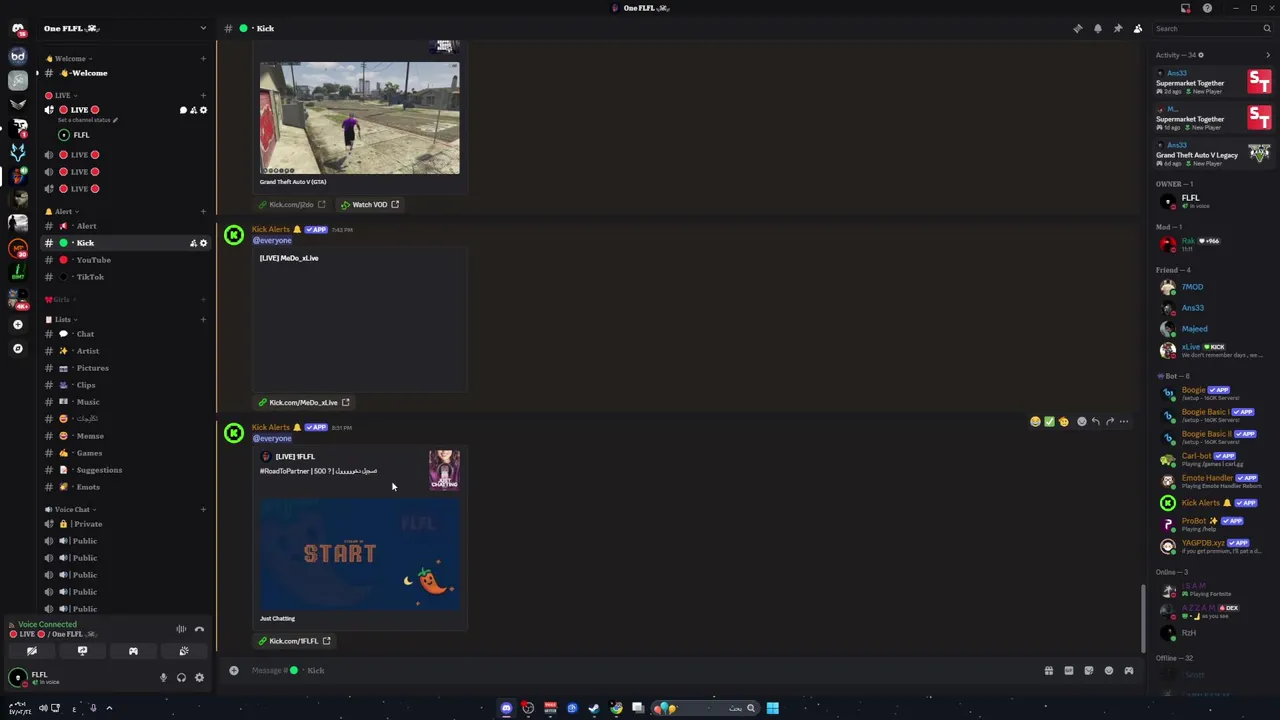Start an activity with controller button
Image resolution: width=1280 pixels, height=720 pixels.
133,651
